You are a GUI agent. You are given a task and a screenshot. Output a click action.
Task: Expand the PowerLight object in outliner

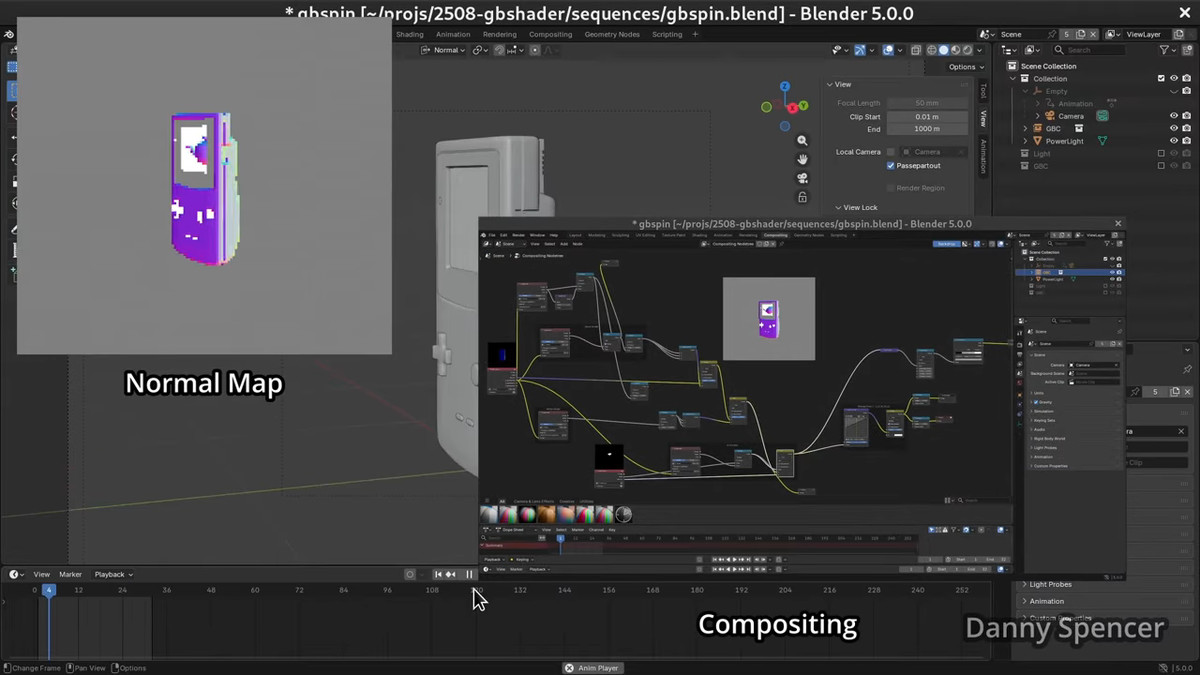coord(1025,141)
